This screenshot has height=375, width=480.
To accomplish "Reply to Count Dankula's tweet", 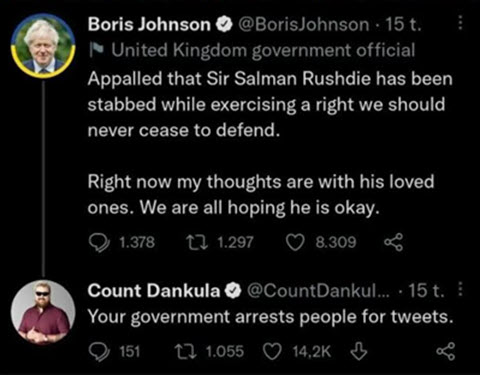I will click(99, 352).
